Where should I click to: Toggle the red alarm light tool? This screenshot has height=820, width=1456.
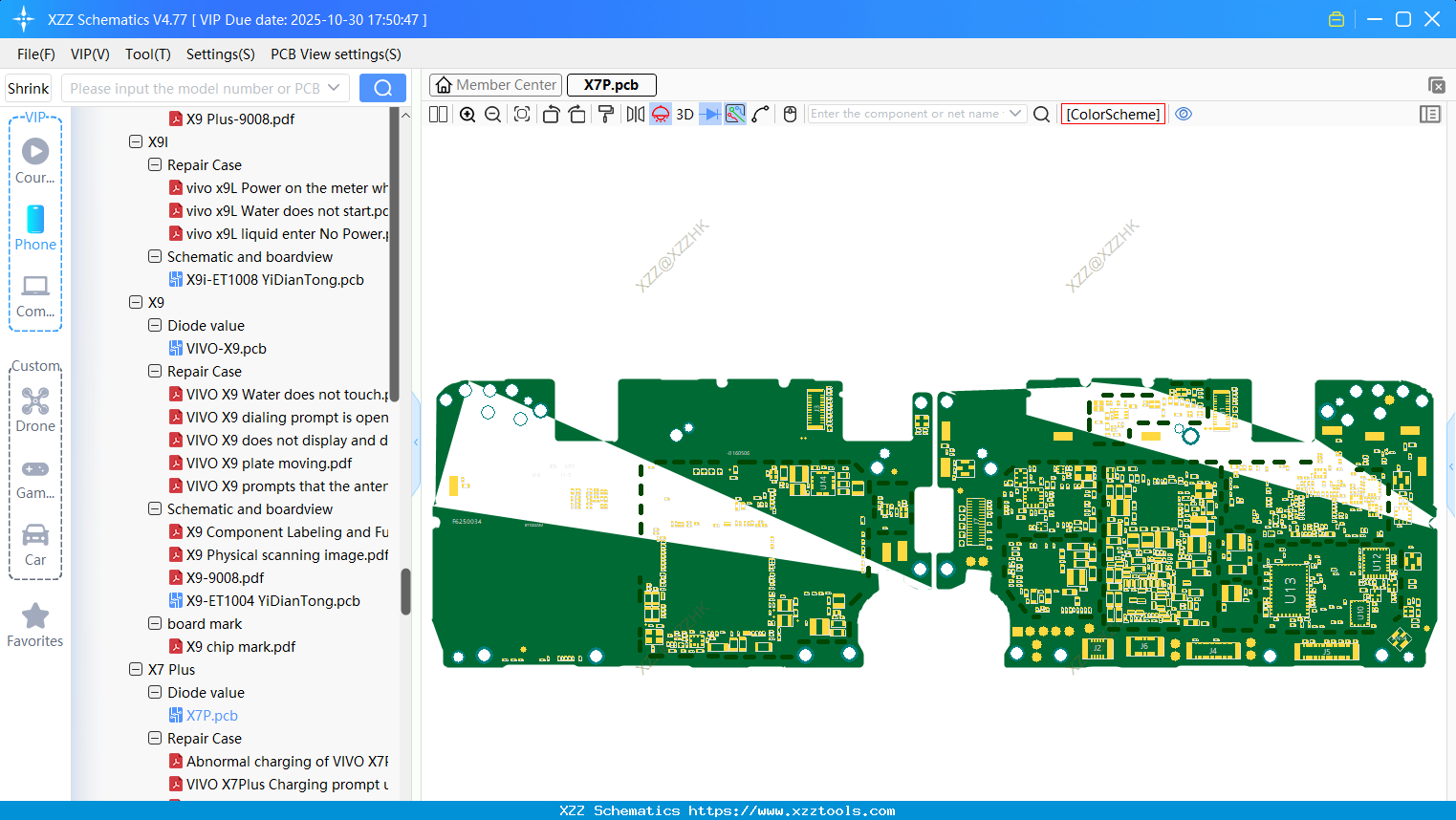click(661, 115)
